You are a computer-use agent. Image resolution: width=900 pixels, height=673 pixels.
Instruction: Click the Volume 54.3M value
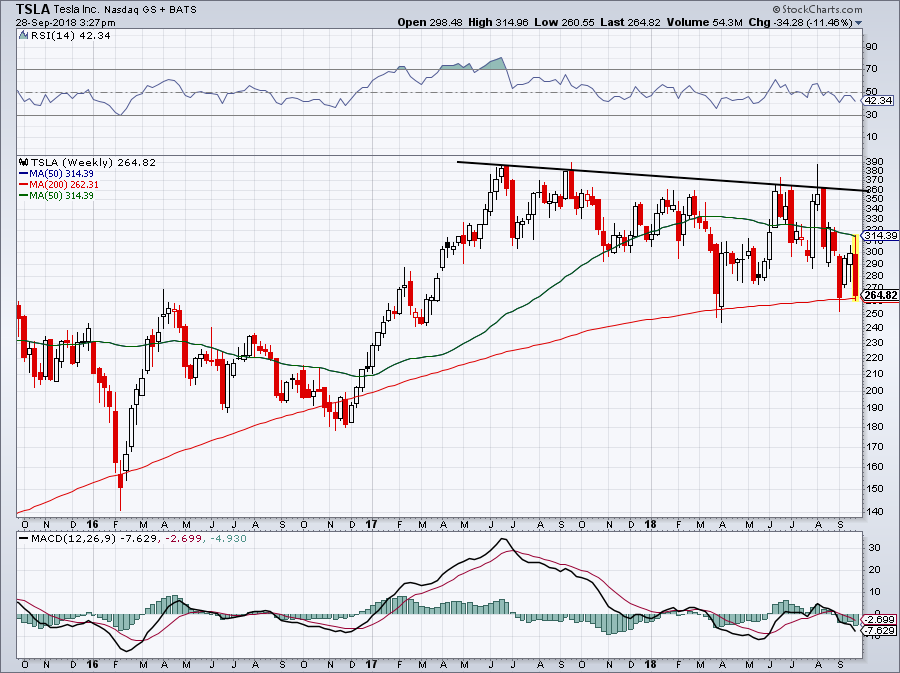[x=705, y=22]
